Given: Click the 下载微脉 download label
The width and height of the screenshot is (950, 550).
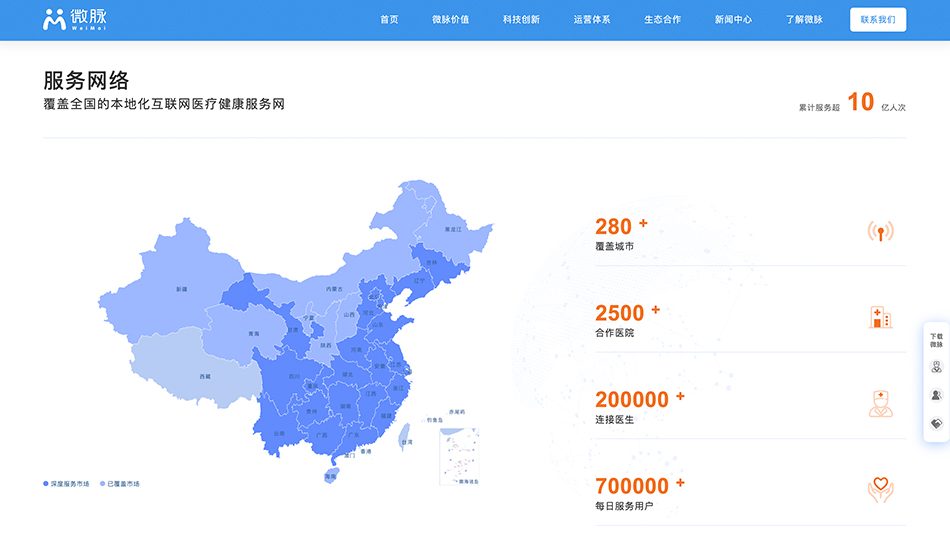Looking at the screenshot, I should [x=936, y=340].
